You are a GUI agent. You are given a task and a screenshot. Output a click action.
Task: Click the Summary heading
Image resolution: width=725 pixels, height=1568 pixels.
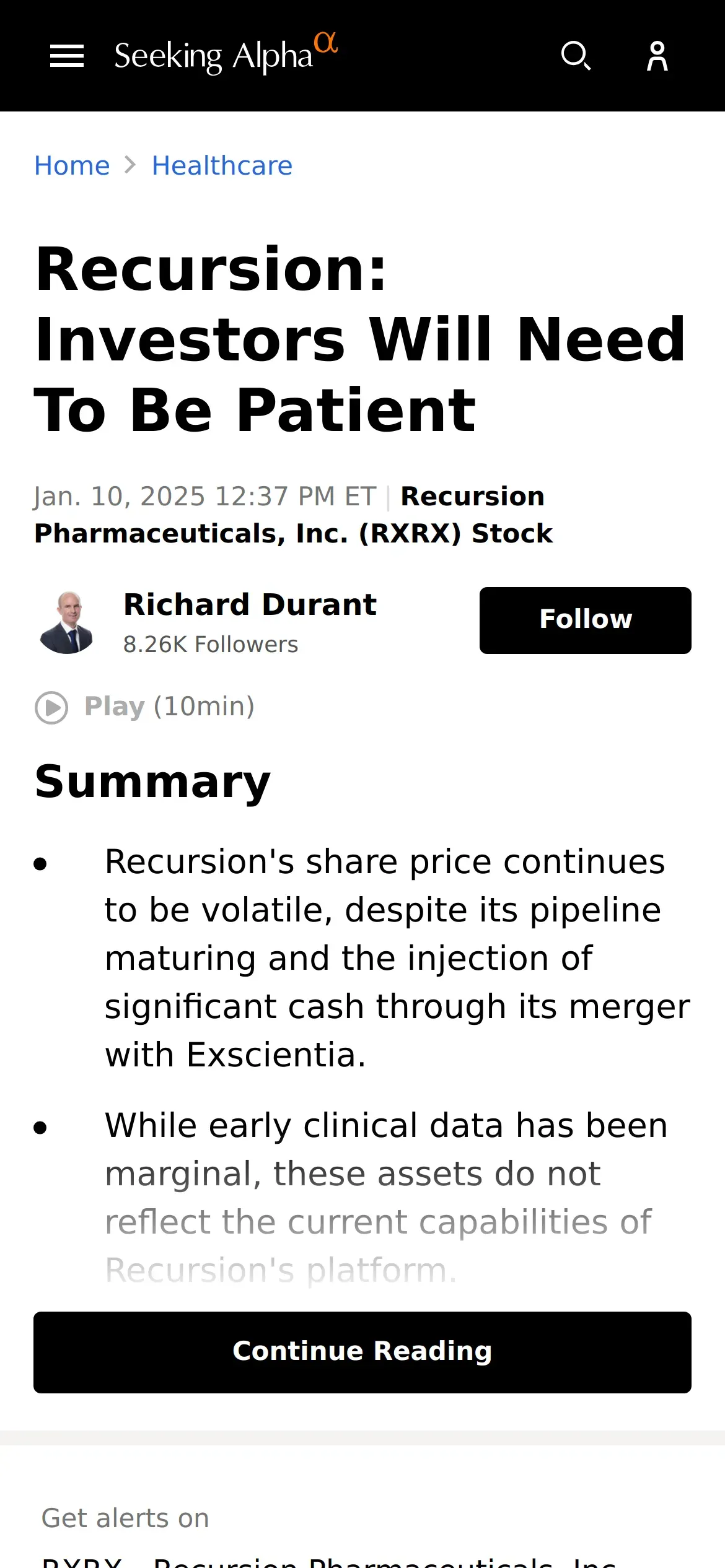152,782
